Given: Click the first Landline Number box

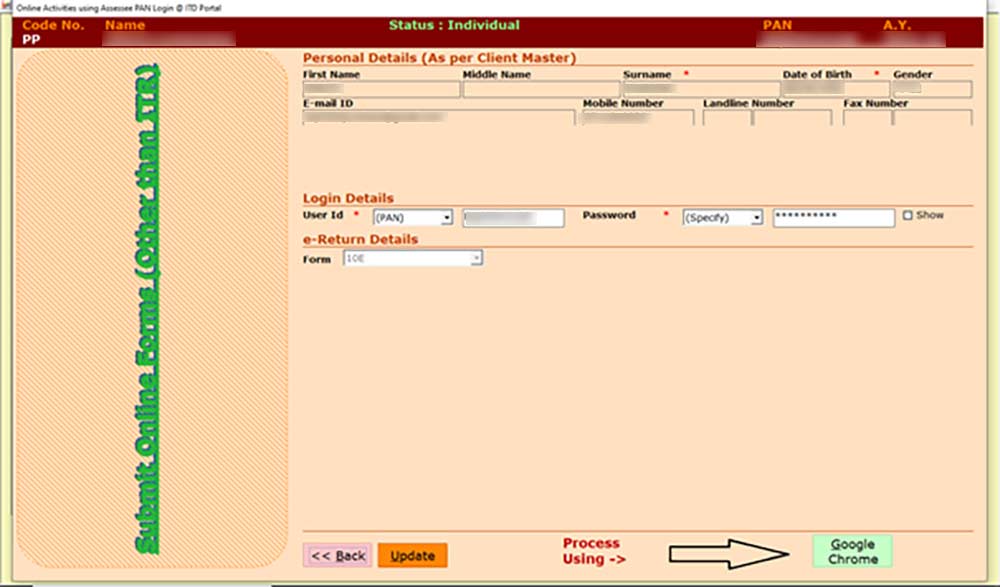Looking at the screenshot, I should [726, 118].
